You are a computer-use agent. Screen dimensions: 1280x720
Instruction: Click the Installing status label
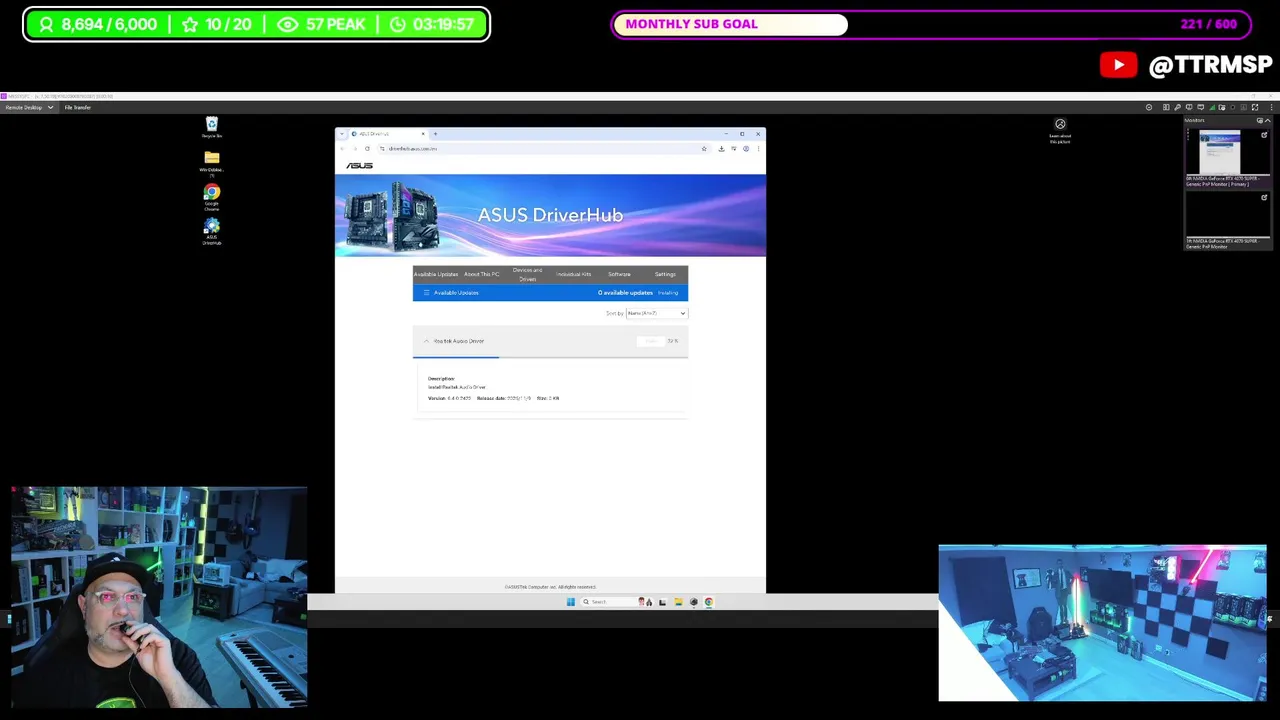click(x=668, y=293)
